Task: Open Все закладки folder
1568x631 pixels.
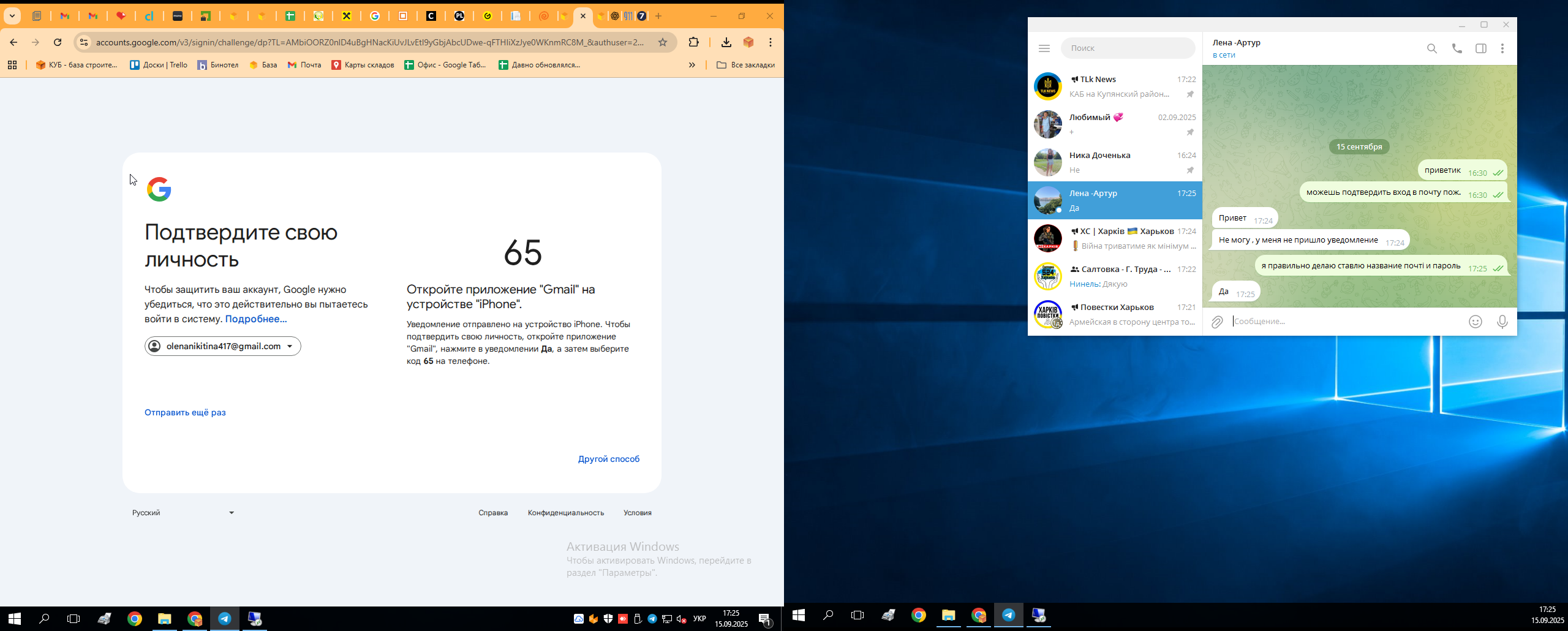Action: click(745, 65)
